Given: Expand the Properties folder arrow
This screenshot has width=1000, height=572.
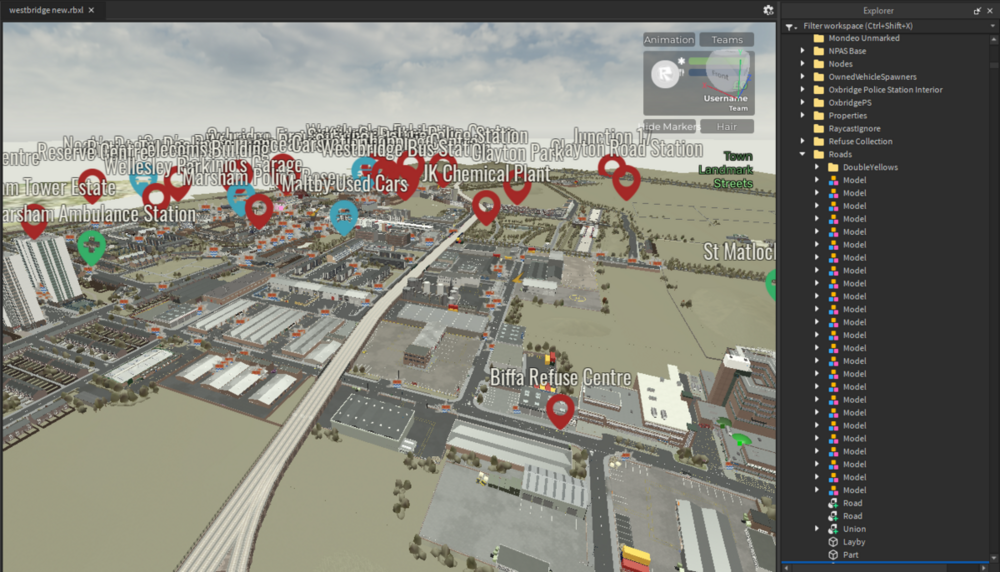Looking at the screenshot, I should click(x=802, y=115).
